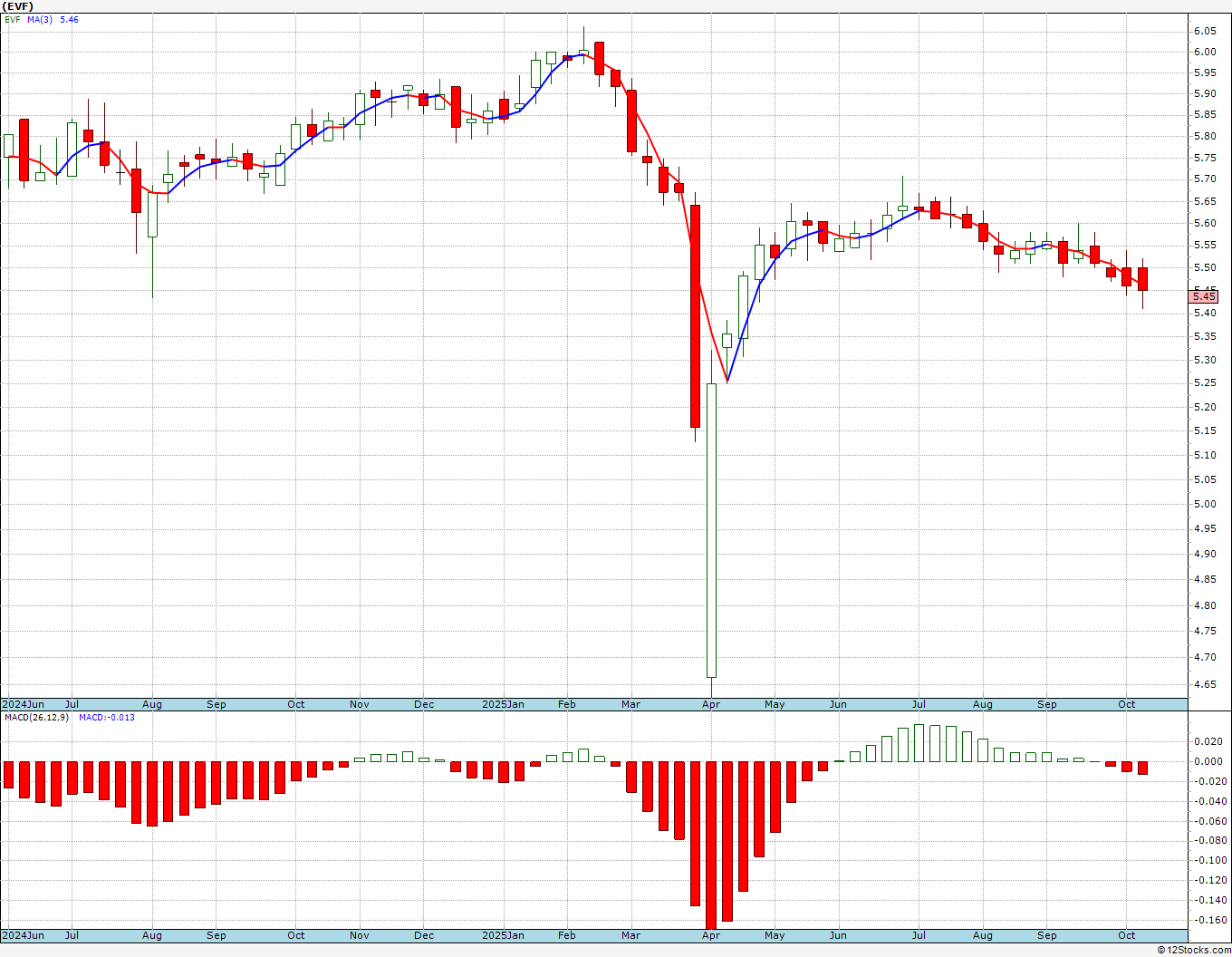Viewport: 1232px width, 957px height.
Task: Select the 5.00 price axis label
Action: (1205, 504)
